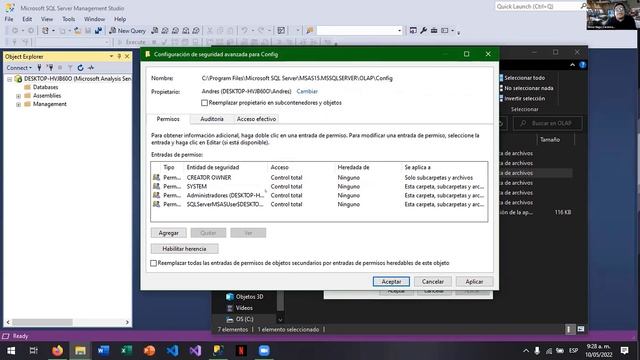The width and height of the screenshot is (640, 360).
Task: Click the Buscar en OLAP search box
Action: click(x=548, y=123)
